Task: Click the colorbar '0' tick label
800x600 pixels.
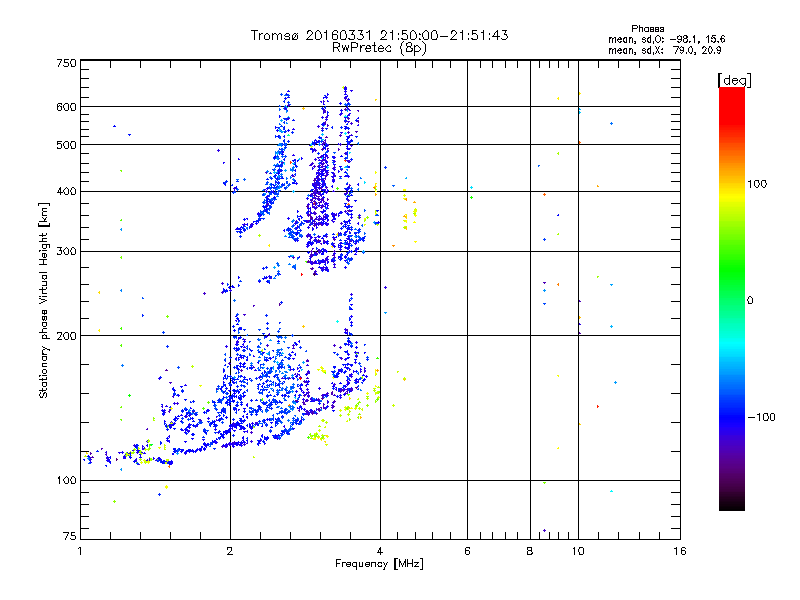Action: pyautogui.click(x=749, y=301)
